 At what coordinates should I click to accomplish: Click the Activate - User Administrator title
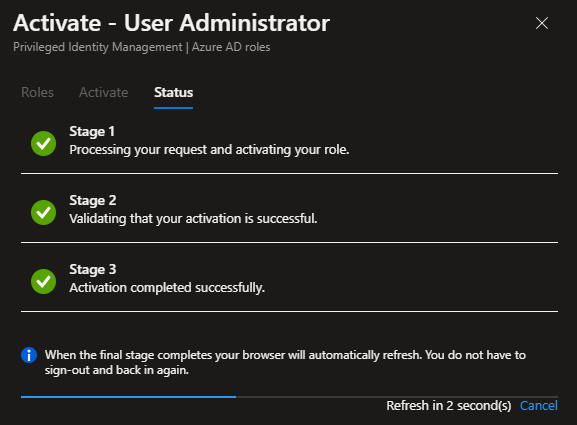pos(171,23)
